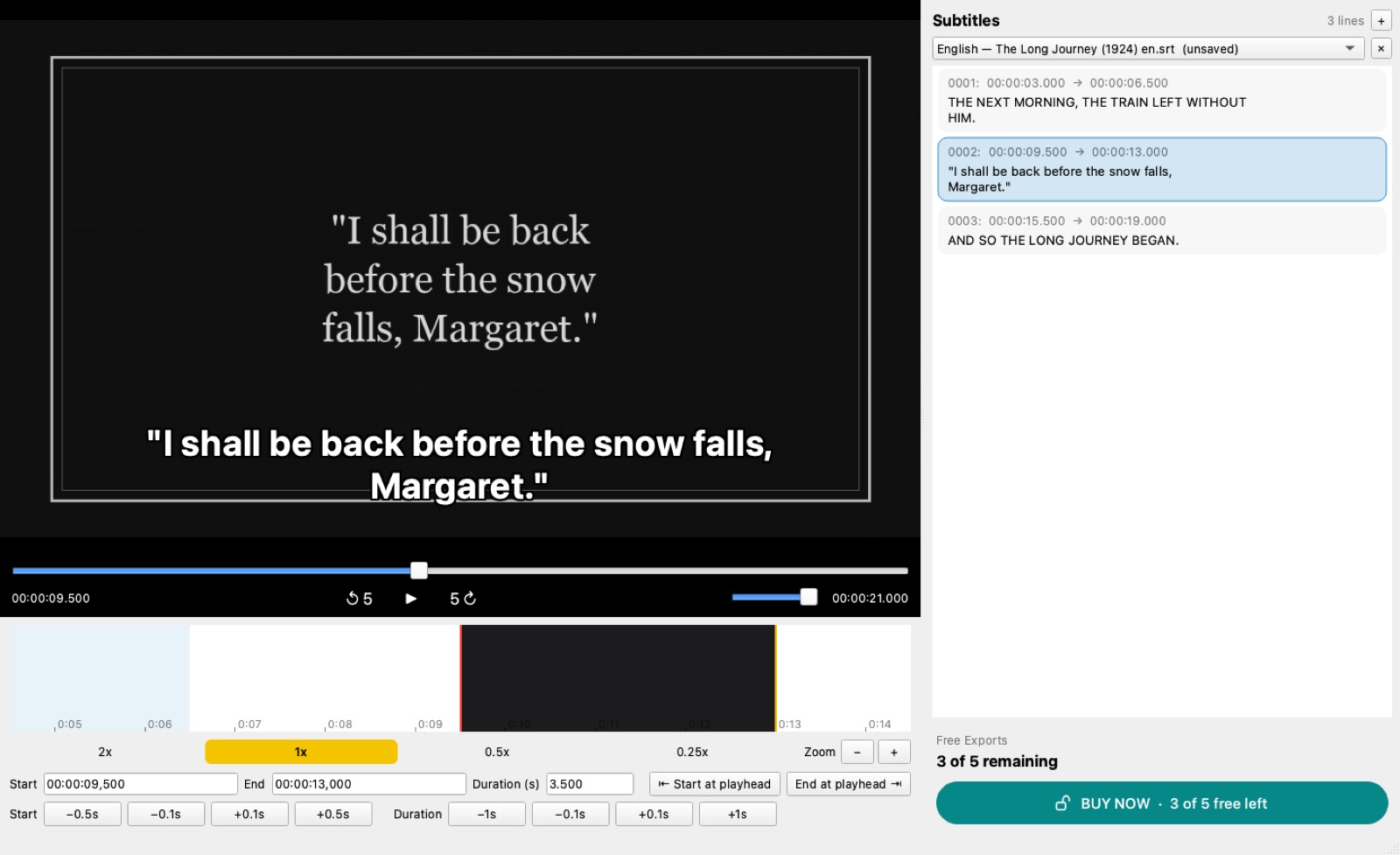Shift start by −0.5s
1400x855 pixels.
[82, 814]
